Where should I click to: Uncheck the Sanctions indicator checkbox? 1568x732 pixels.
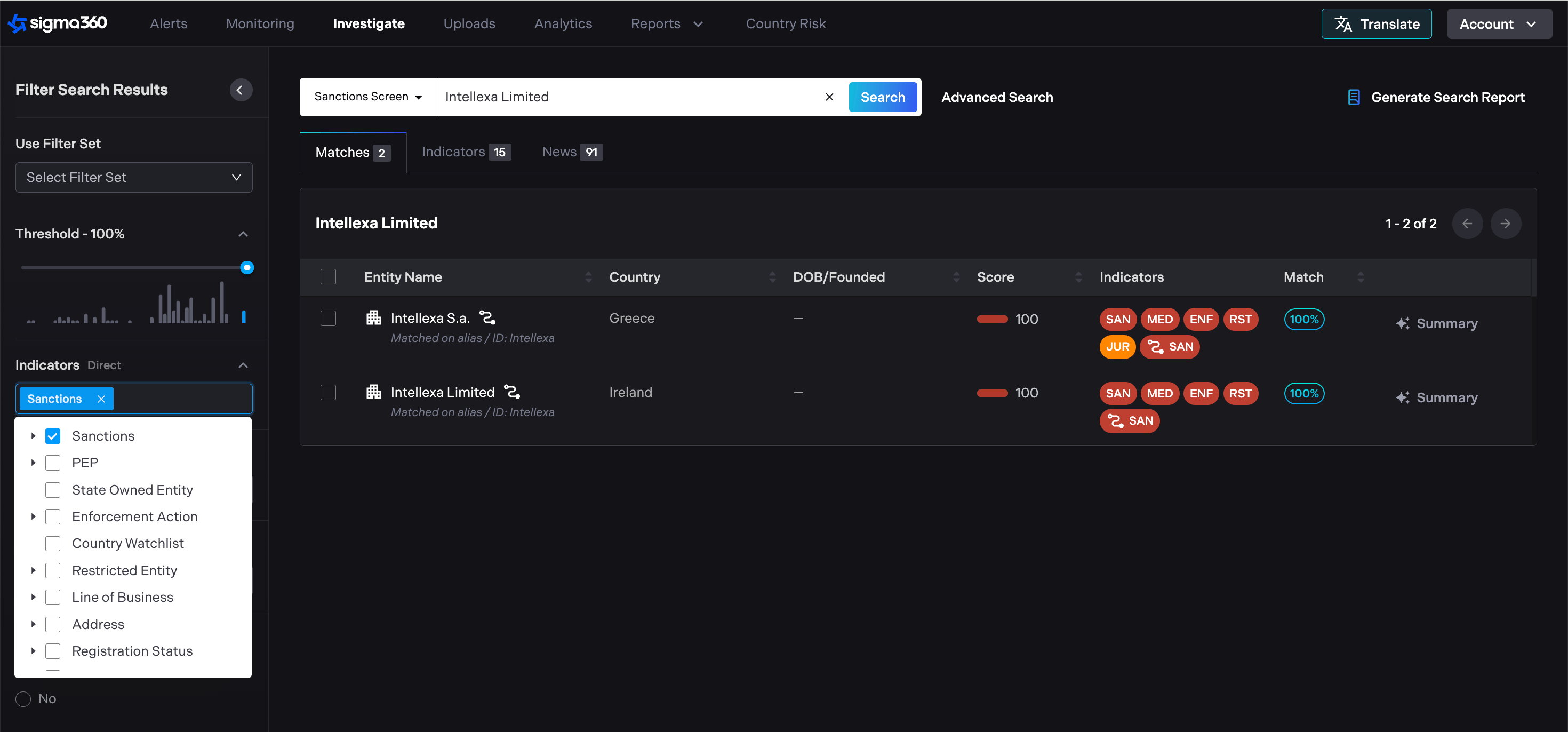coord(53,436)
